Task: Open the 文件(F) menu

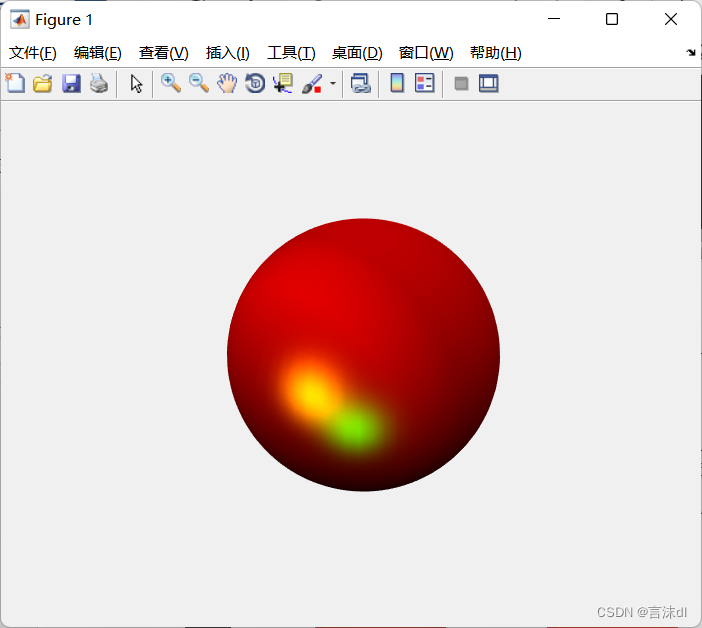Action: click(x=33, y=53)
